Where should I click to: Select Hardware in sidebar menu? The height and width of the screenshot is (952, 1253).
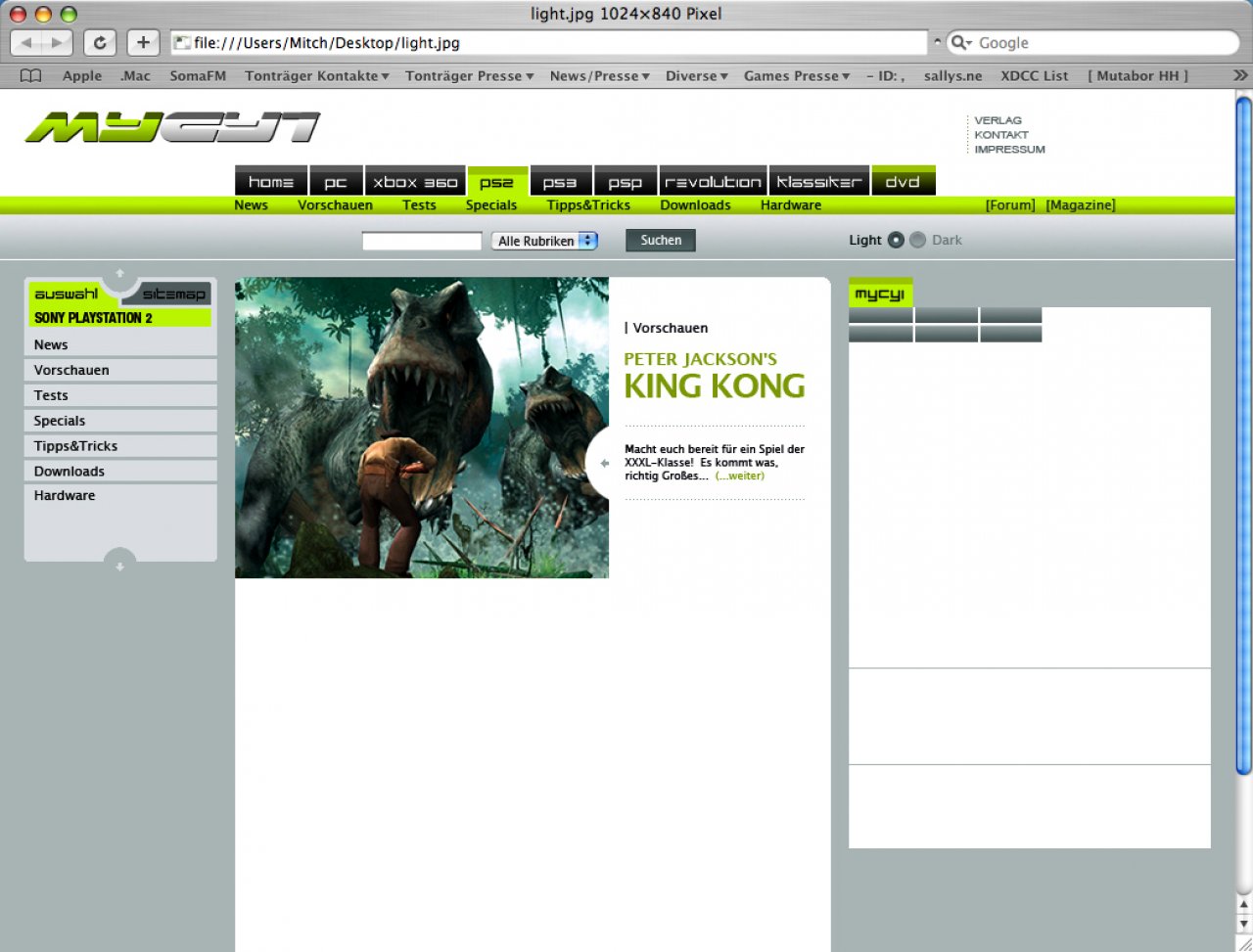(120, 496)
